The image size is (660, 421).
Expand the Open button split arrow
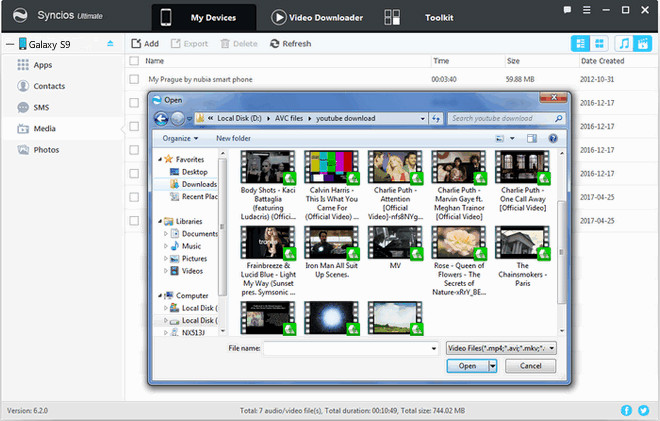[492, 366]
